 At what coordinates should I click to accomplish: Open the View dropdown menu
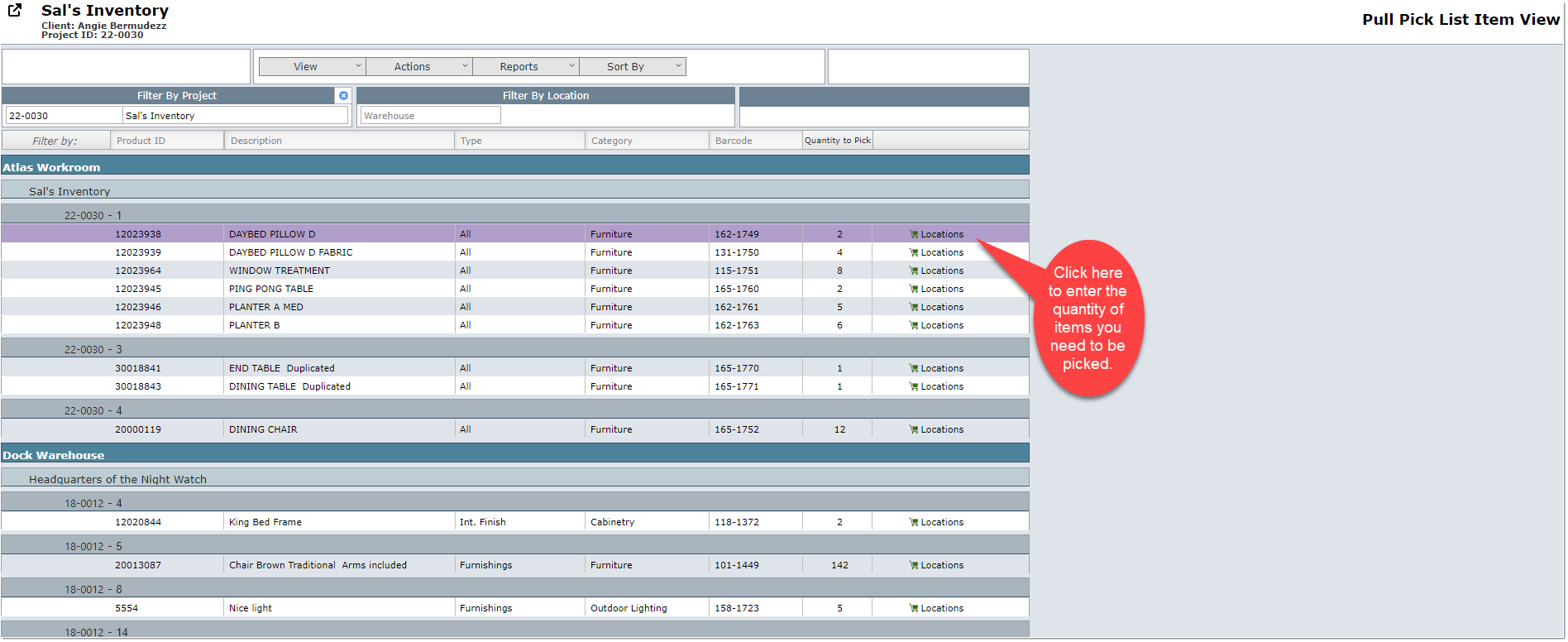click(313, 67)
